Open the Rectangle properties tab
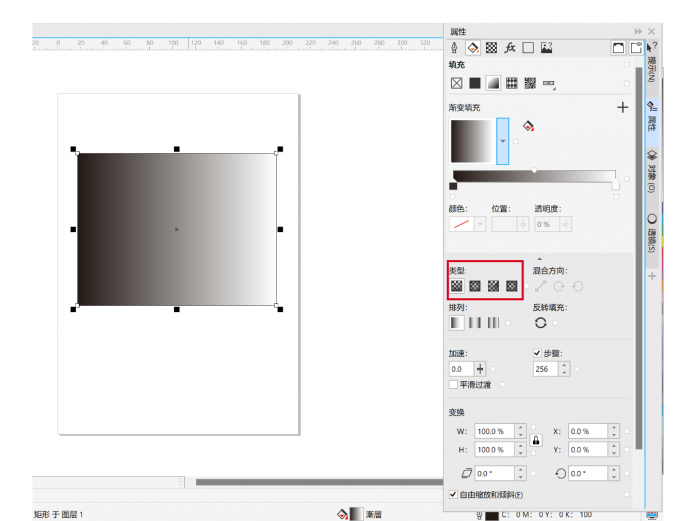 point(528,48)
